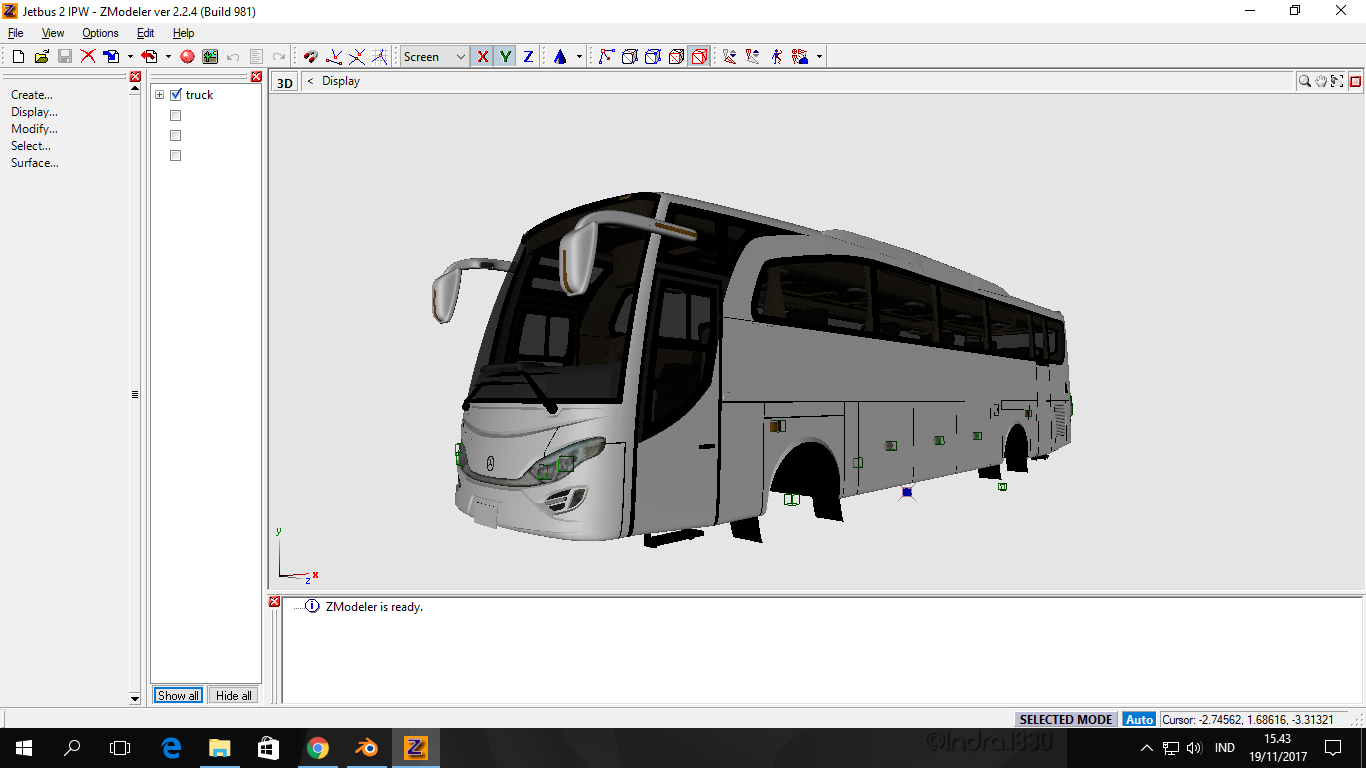Click the Zoom Extents icon near the viewport corner
Screen dimensions: 1366x768
click(1337, 81)
